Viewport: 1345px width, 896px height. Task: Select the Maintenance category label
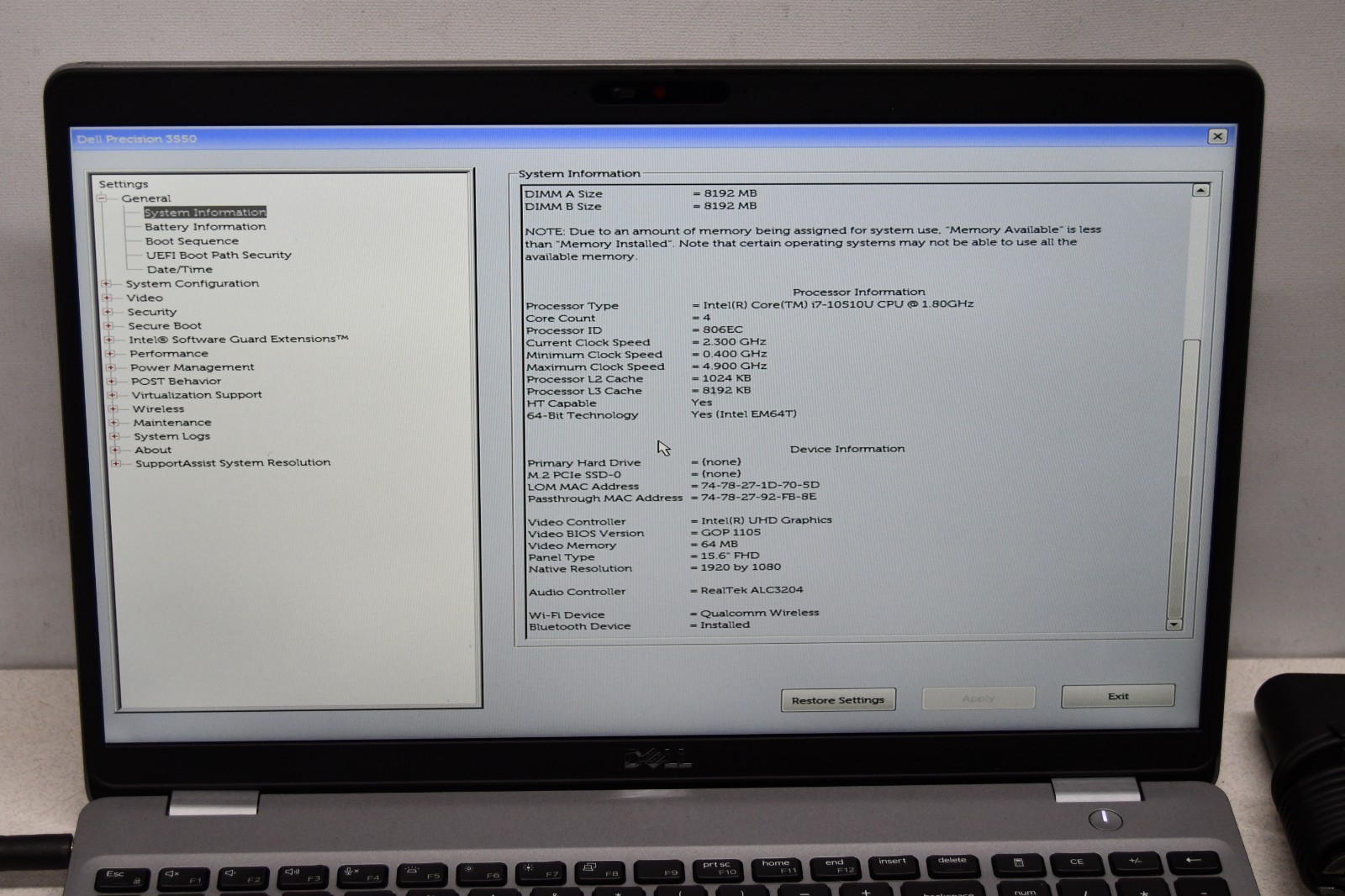click(x=172, y=423)
